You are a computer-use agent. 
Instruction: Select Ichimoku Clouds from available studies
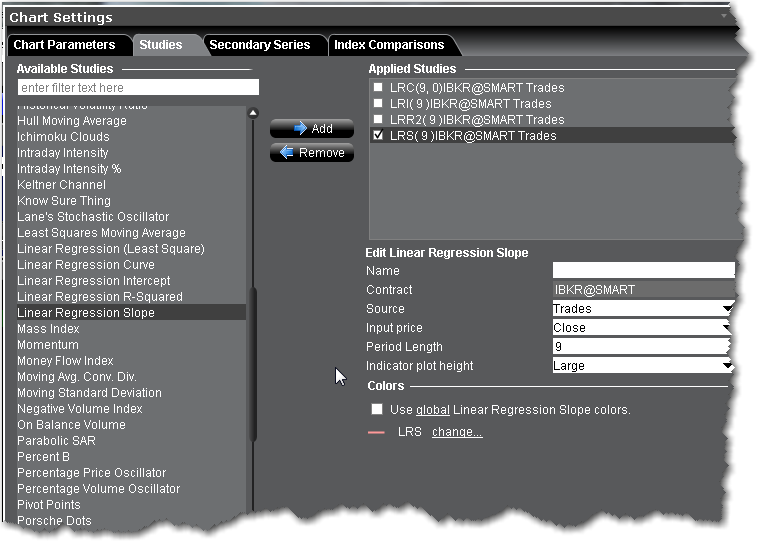63,137
